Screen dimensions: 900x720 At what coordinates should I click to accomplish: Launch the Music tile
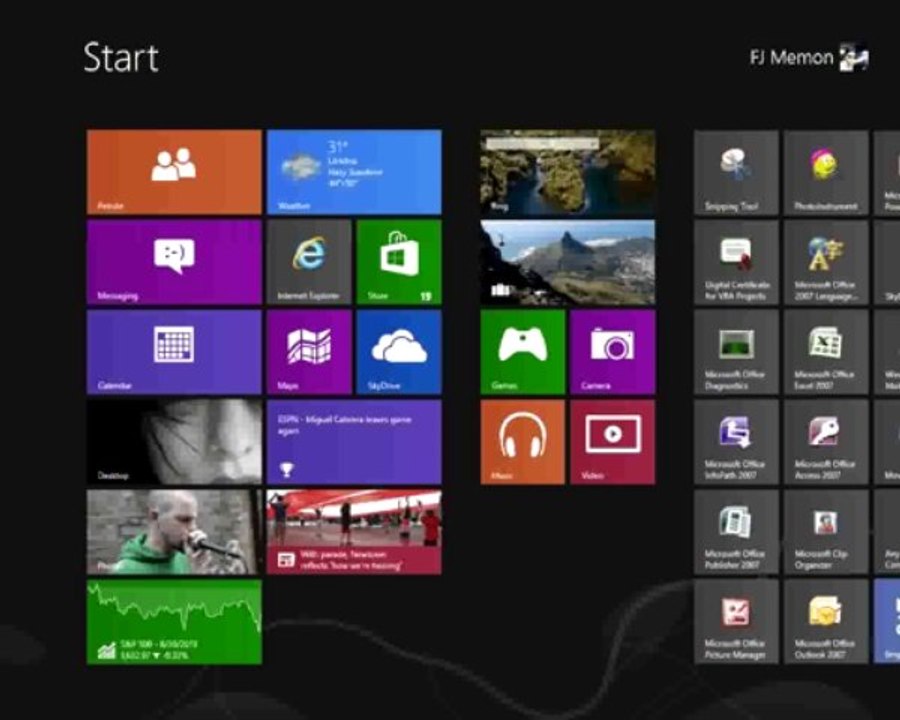523,442
